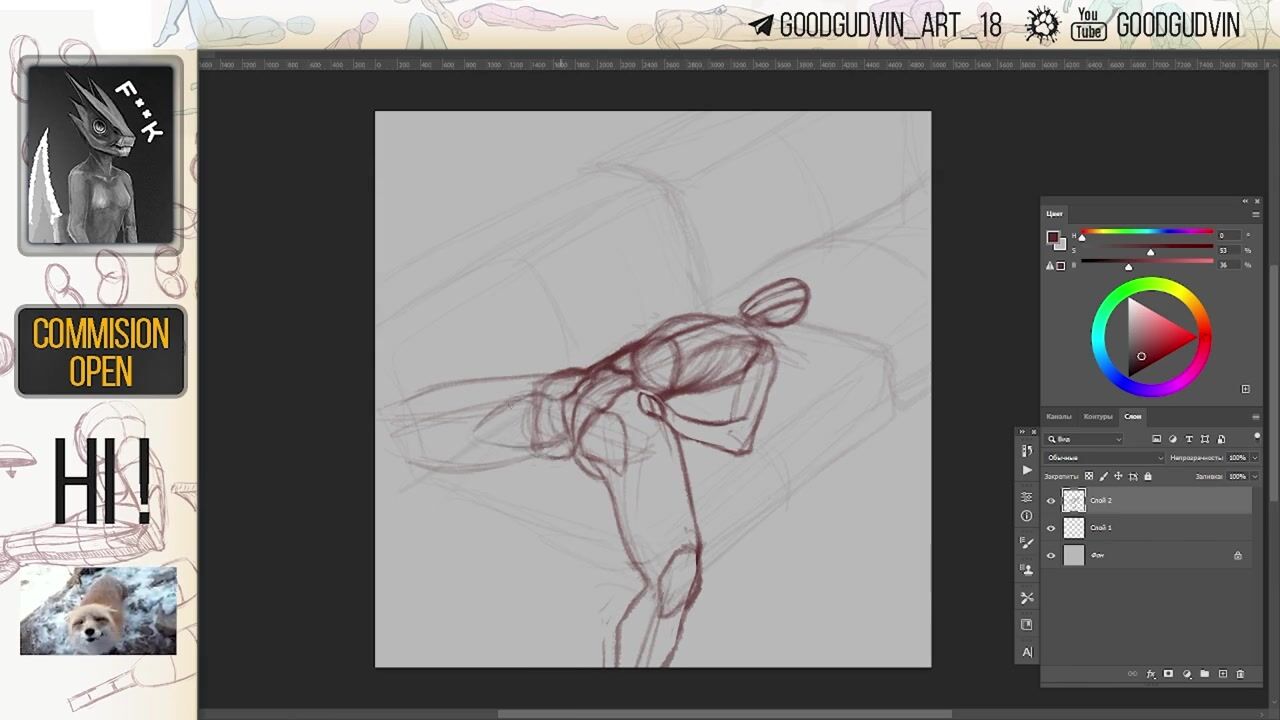Click the COMMISION OPEN banner
The width and height of the screenshot is (1280, 720).
[101, 351]
